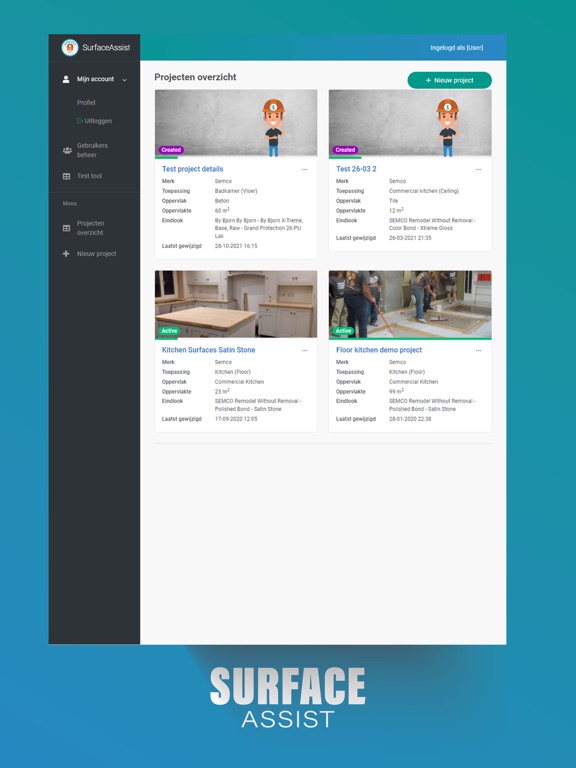Click the SurfaceAssist logo avatar

(x=70, y=48)
